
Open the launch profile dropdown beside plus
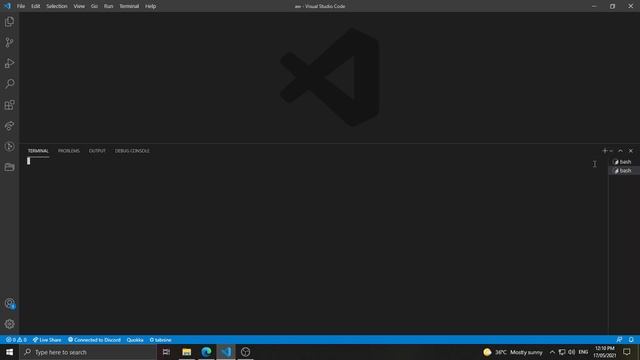click(x=611, y=151)
